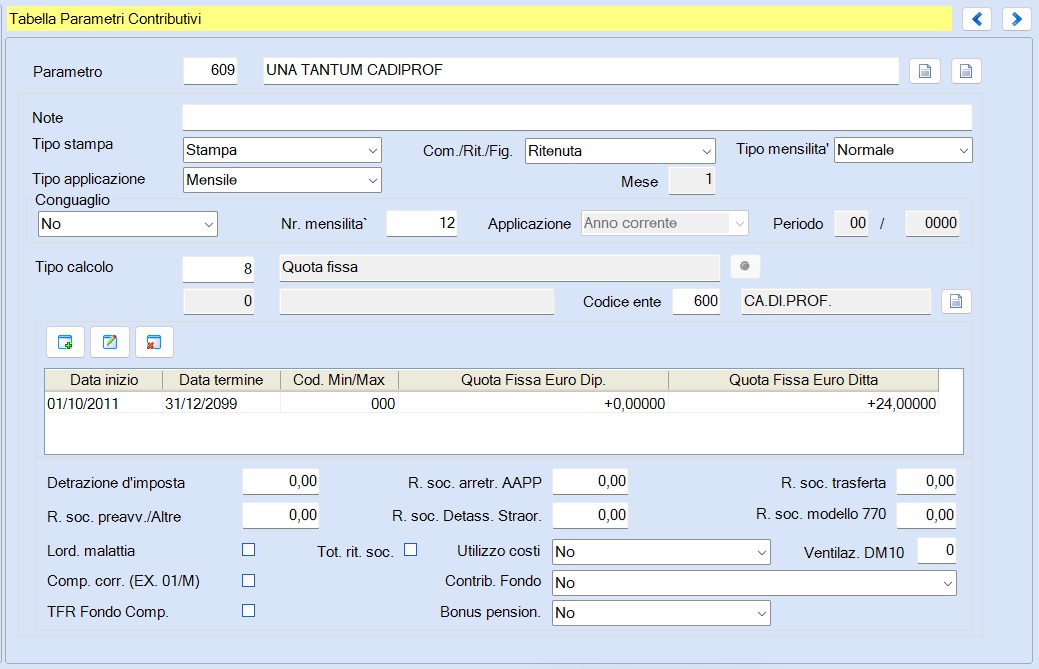Click the R. soc. Detass. Straor. field
The image size is (1039, 669).
point(590,515)
